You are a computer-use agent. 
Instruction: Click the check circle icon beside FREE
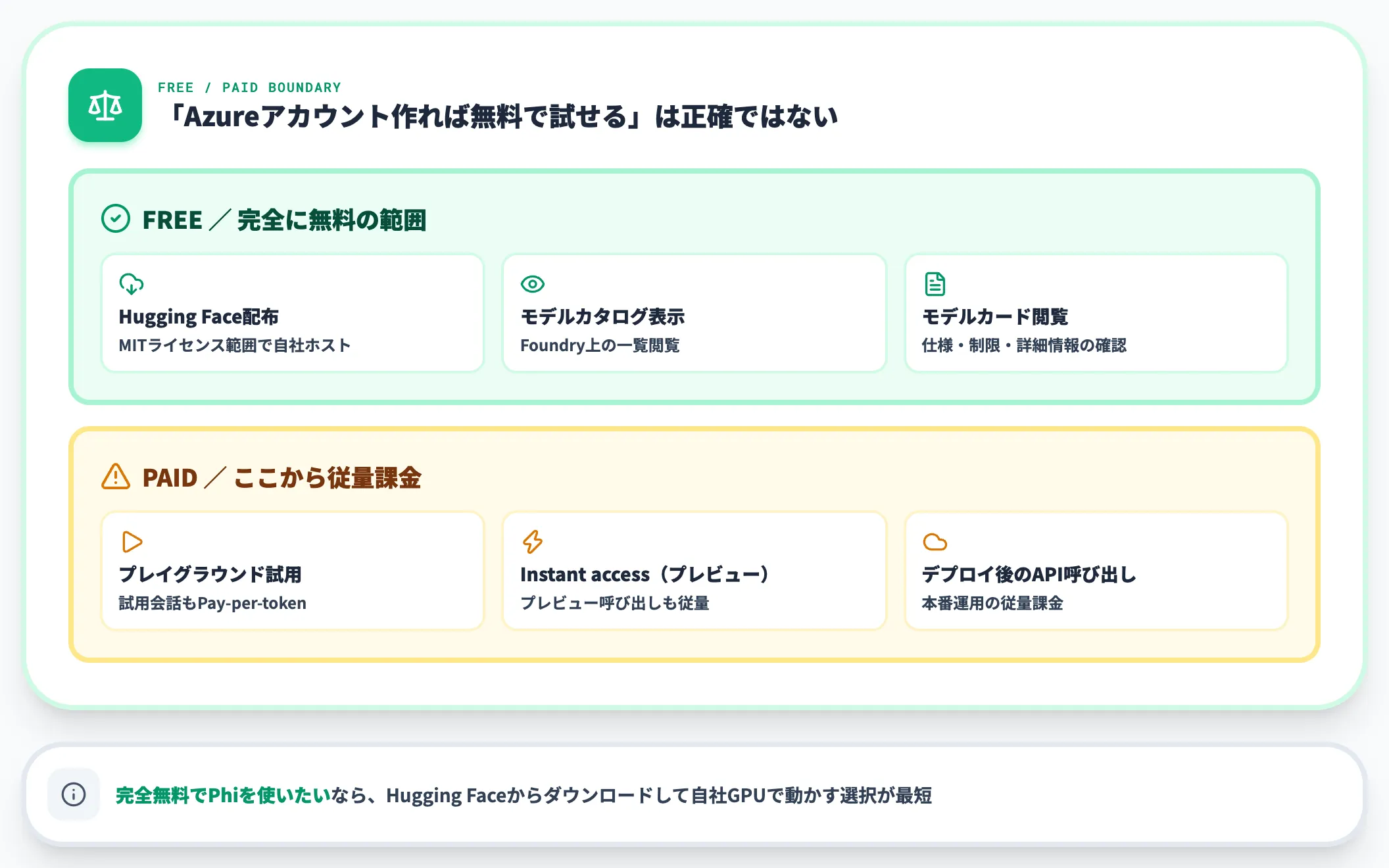(116, 219)
